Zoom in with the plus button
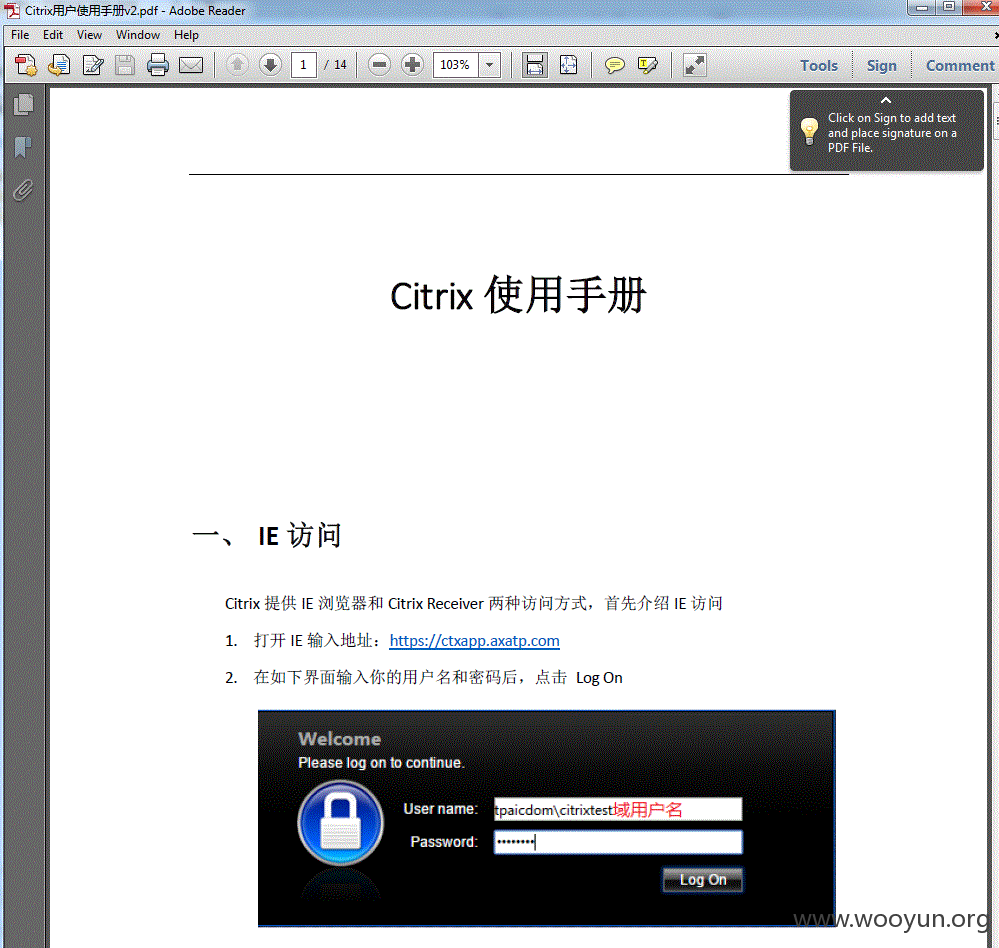This screenshot has width=999, height=948. (x=412, y=65)
